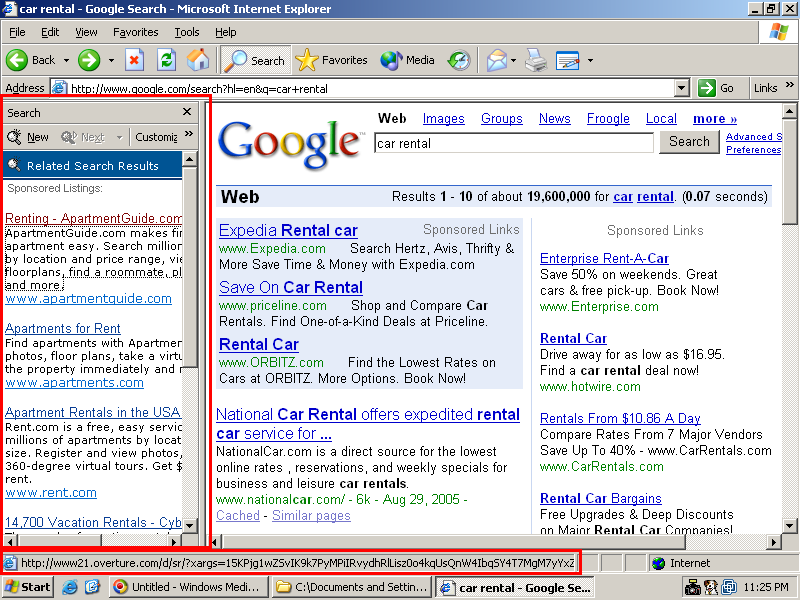Go back using the green Back arrow
The height and width of the screenshot is (600, 800).
[31, 60]
